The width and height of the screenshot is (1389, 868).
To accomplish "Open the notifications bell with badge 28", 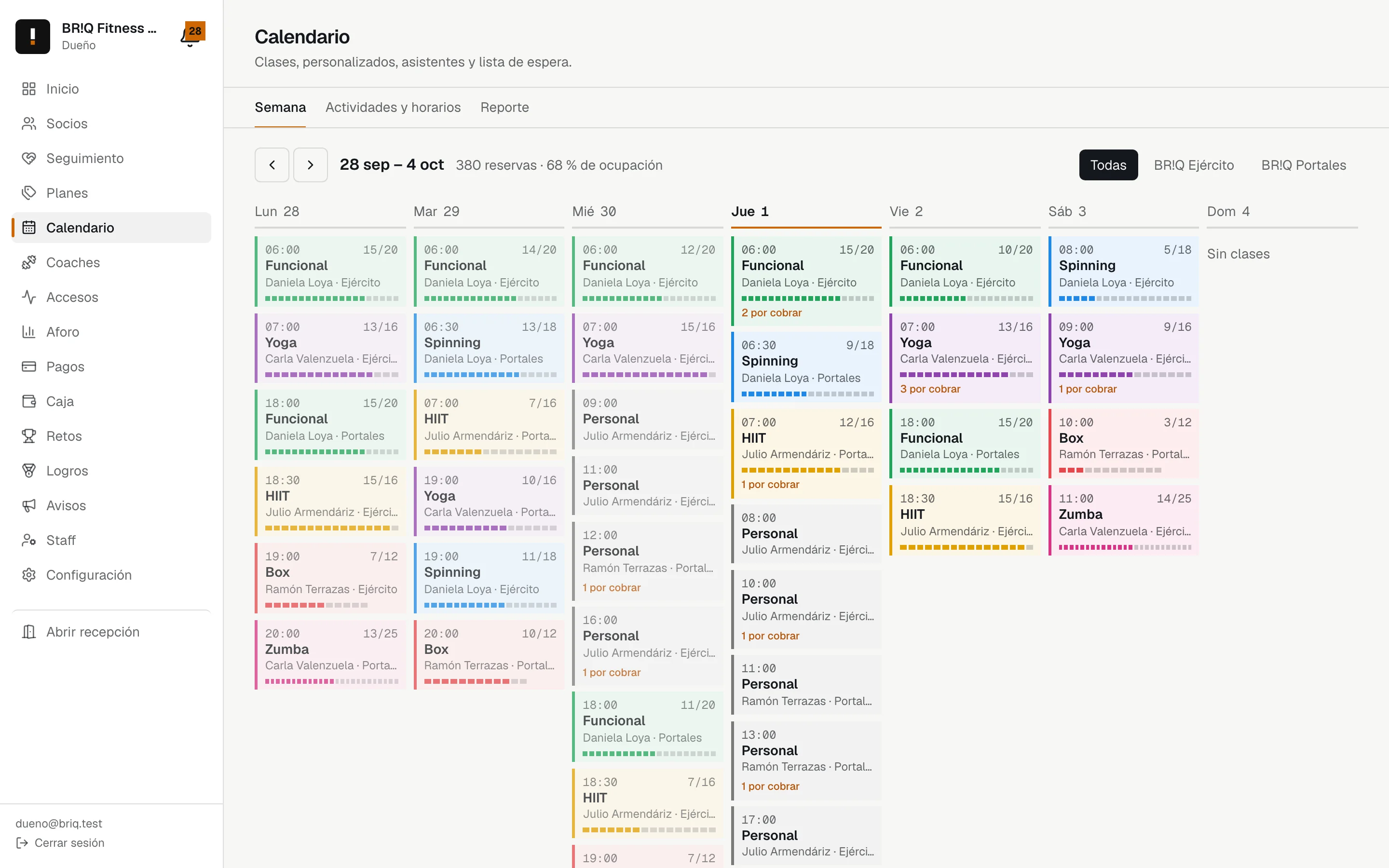I will (191, 36).
